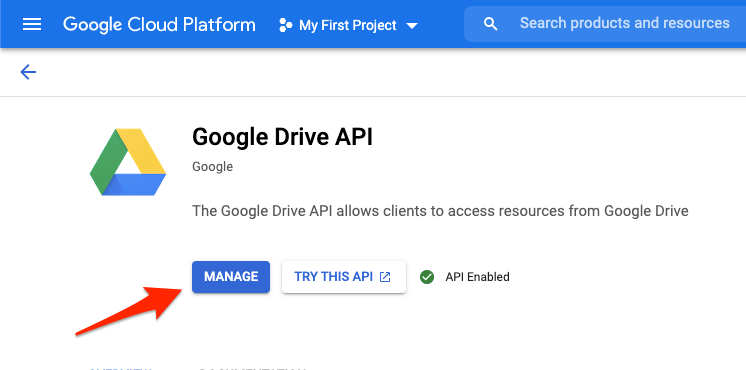The image size is (746, 370).
Task: Click the external link icon on TRY THIS API
Action: [385, 277]
